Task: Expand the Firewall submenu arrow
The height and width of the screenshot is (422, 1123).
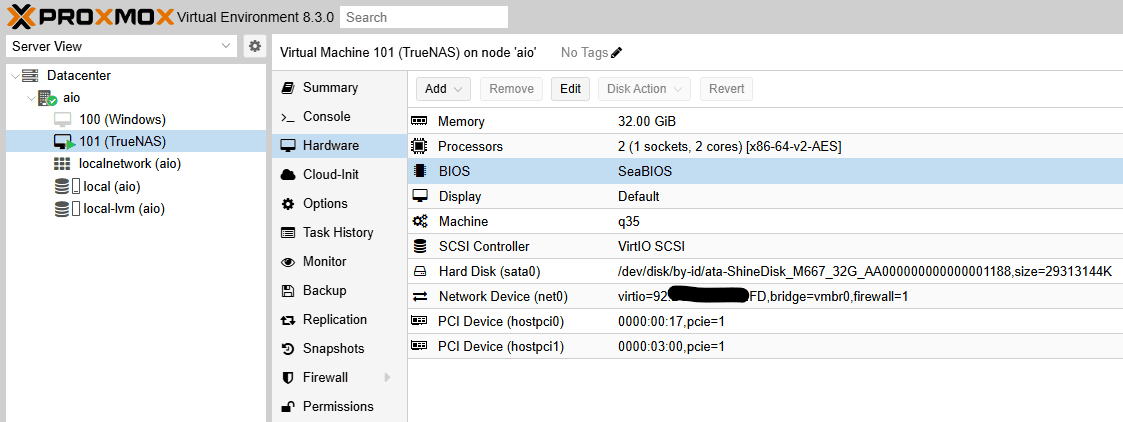Action: pyautogui.click(x=387, y=378)
